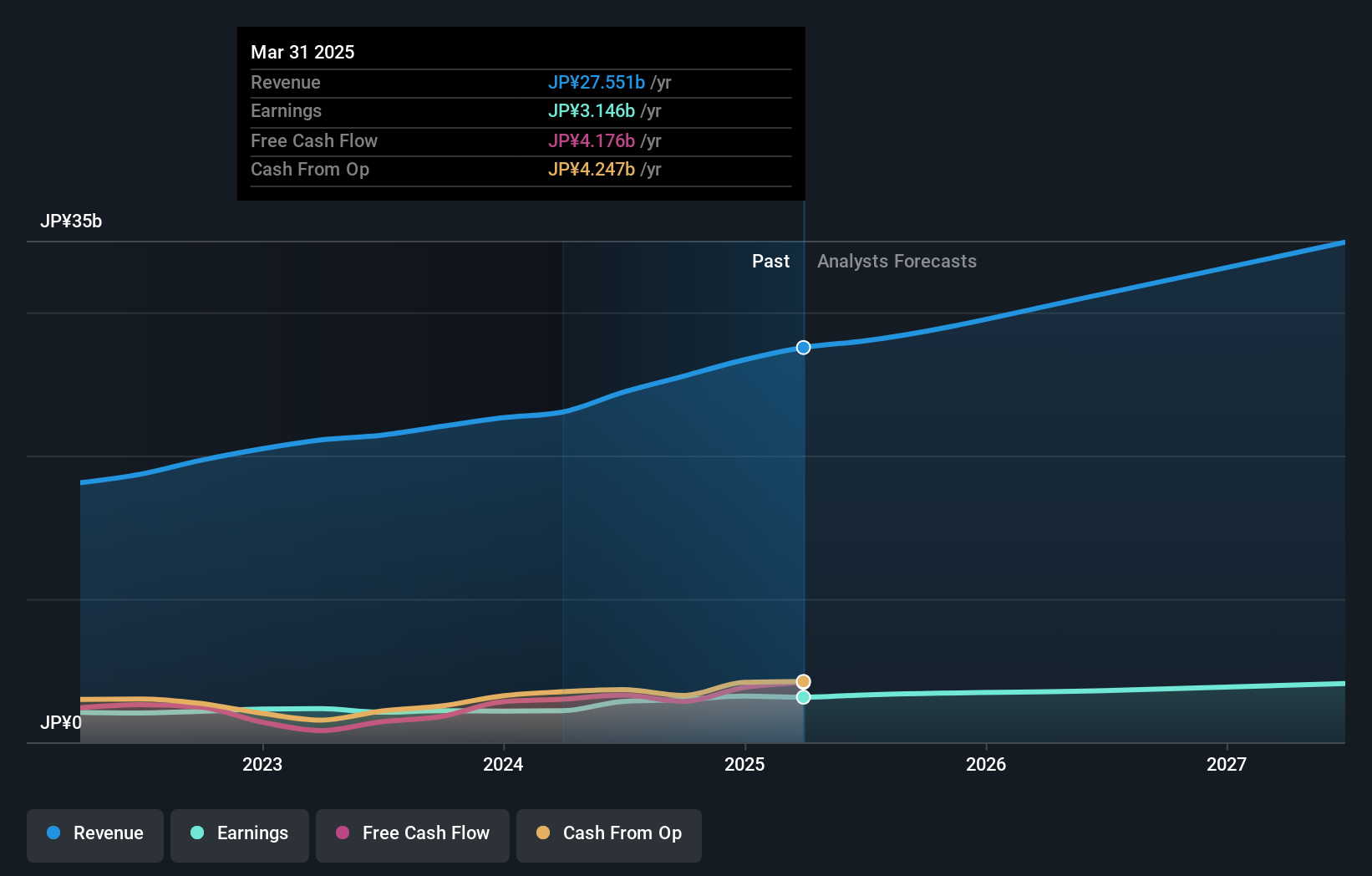Click the Mar 31 2025 tooltip date
This screenshot has height=876, width=1372.
coord(302,52)
